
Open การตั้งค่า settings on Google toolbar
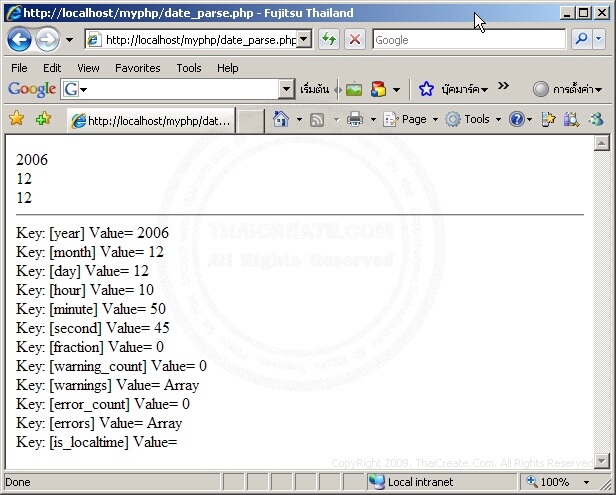point(567,90)
